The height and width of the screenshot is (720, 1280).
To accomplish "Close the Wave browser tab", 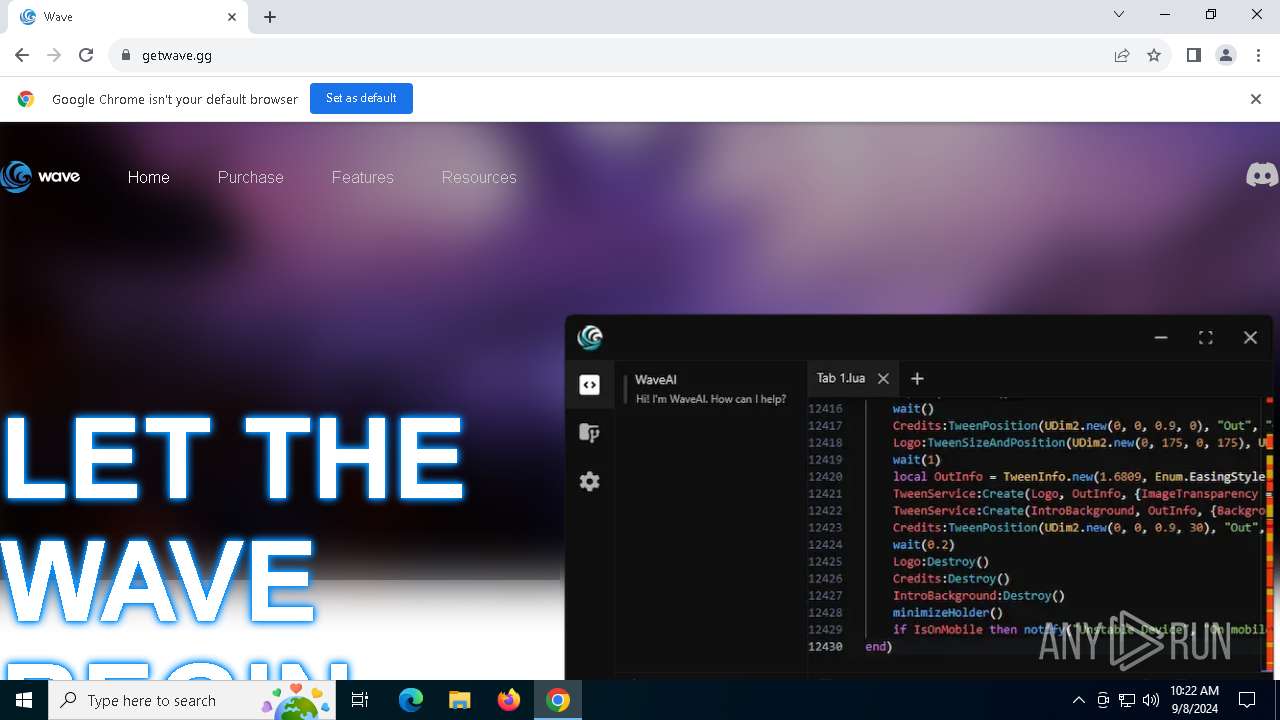I will [232, 17].
